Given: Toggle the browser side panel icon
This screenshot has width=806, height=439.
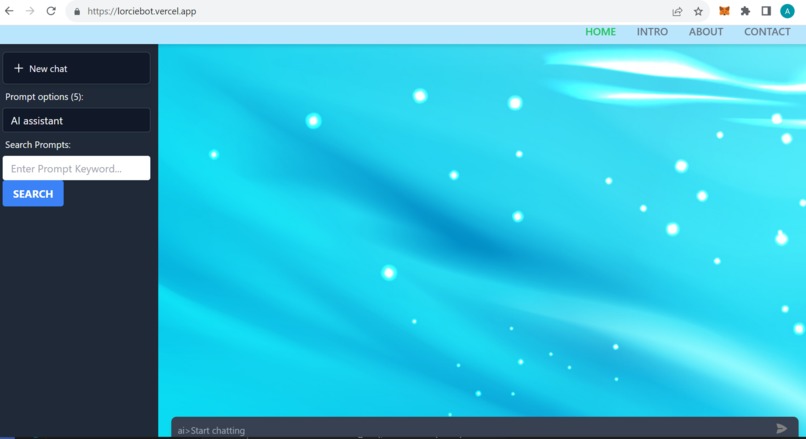Looking at the screenshot, I should coord(766,11).
